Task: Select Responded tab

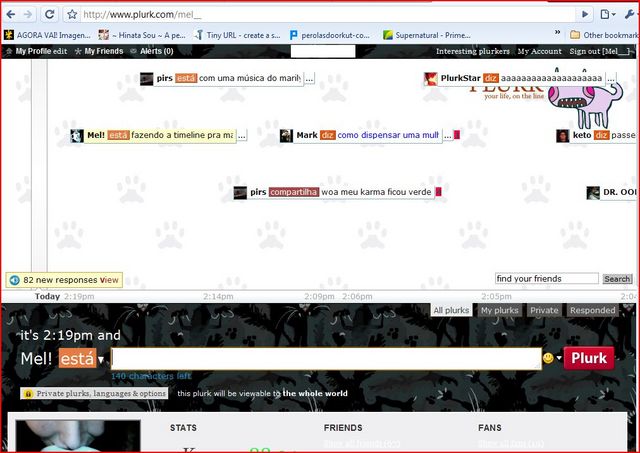Action: (x=592, y=311)
